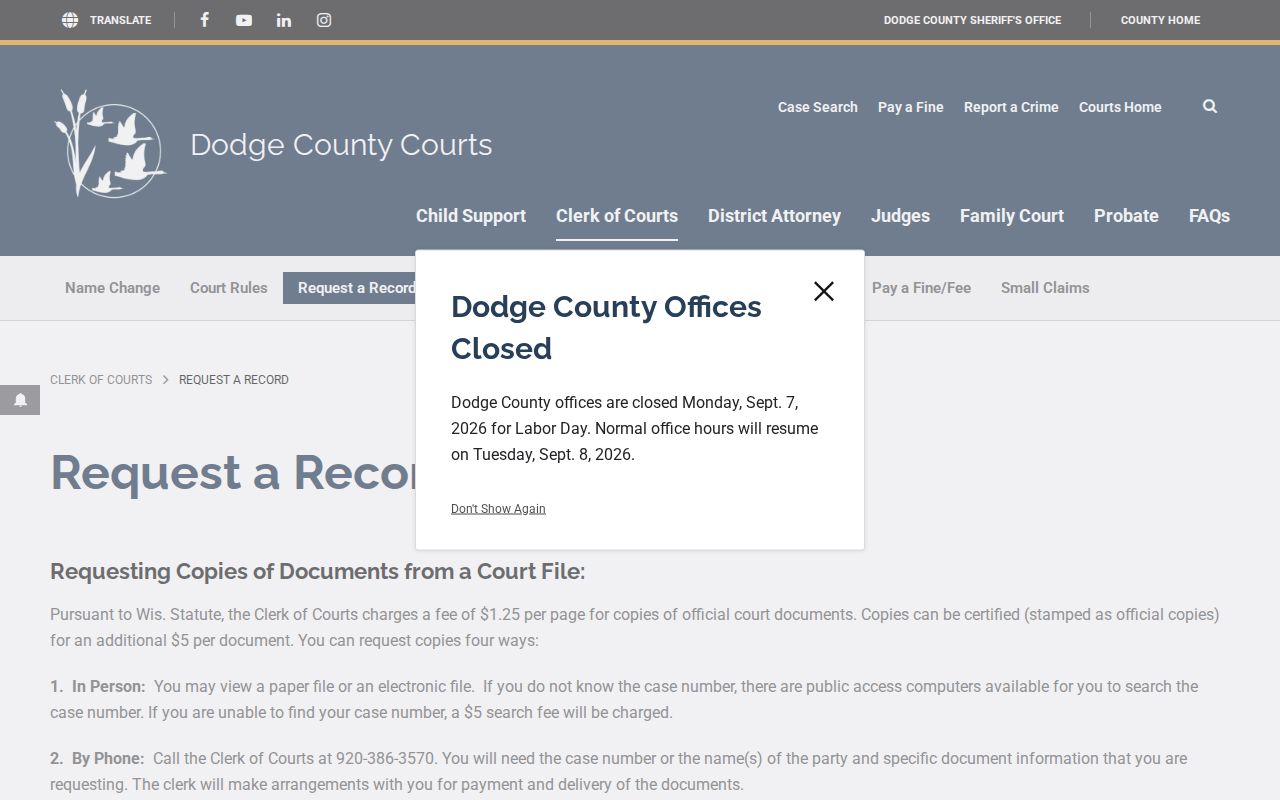This screenshot has height=800, width=1280.
Task: Go to the FAQs page
Action: point(1209,216)
